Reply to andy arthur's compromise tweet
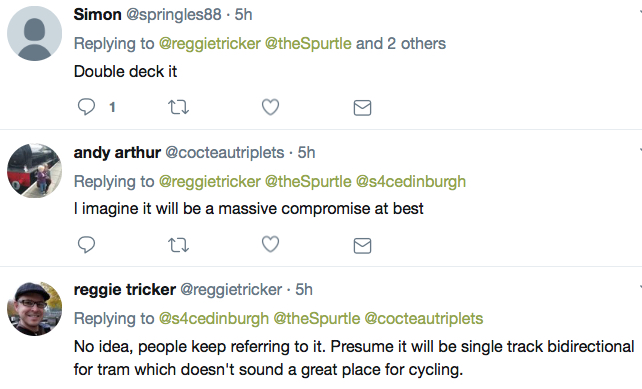 [x=86, y=245]
